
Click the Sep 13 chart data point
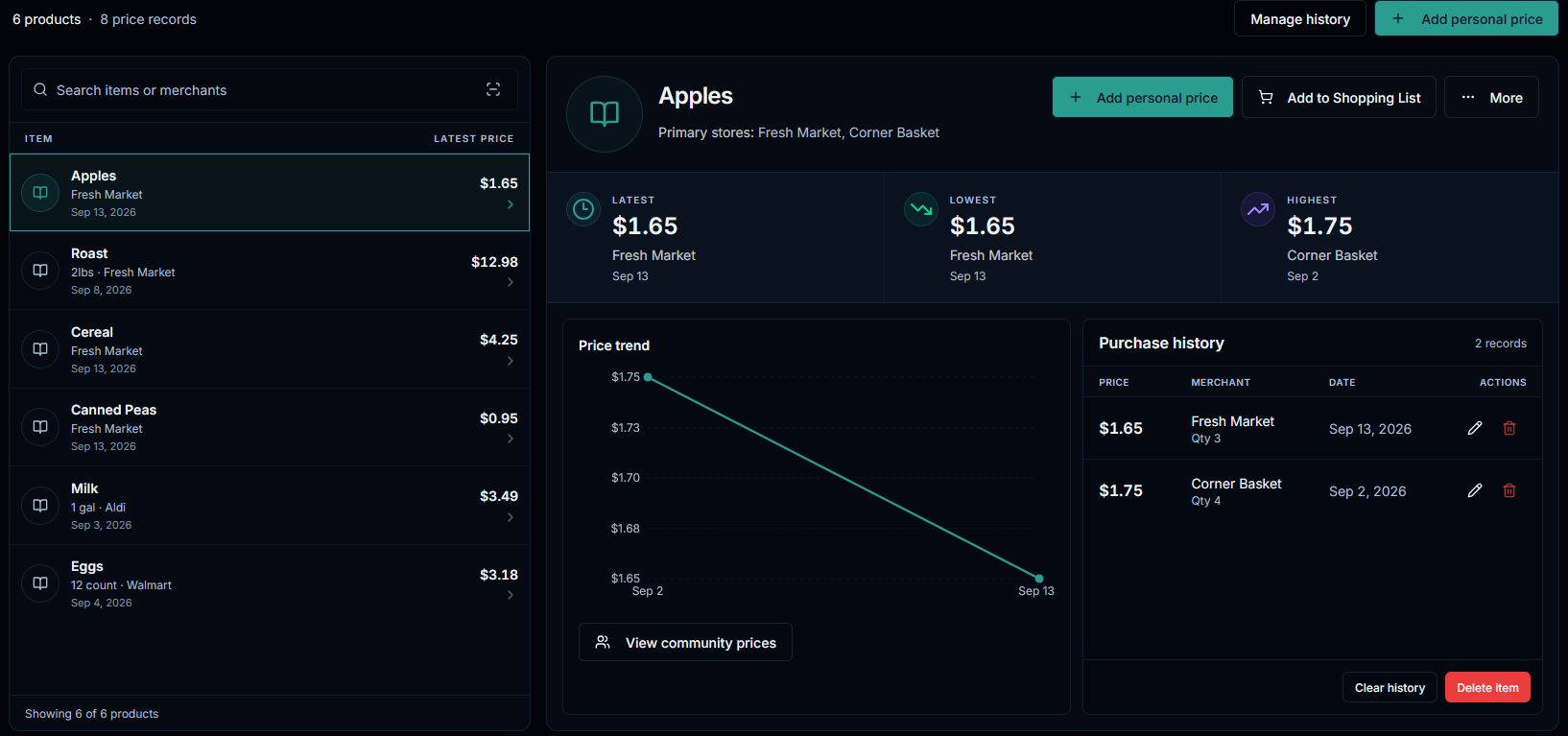[1039, 579]
